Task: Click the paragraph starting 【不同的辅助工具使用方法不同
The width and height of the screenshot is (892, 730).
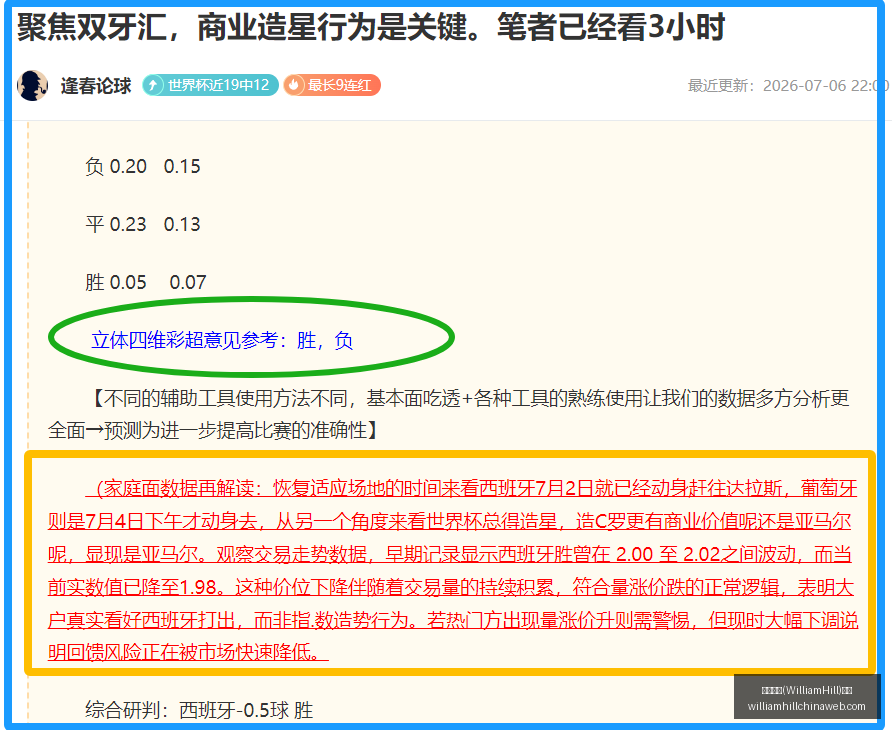Action: coord(449,414)
